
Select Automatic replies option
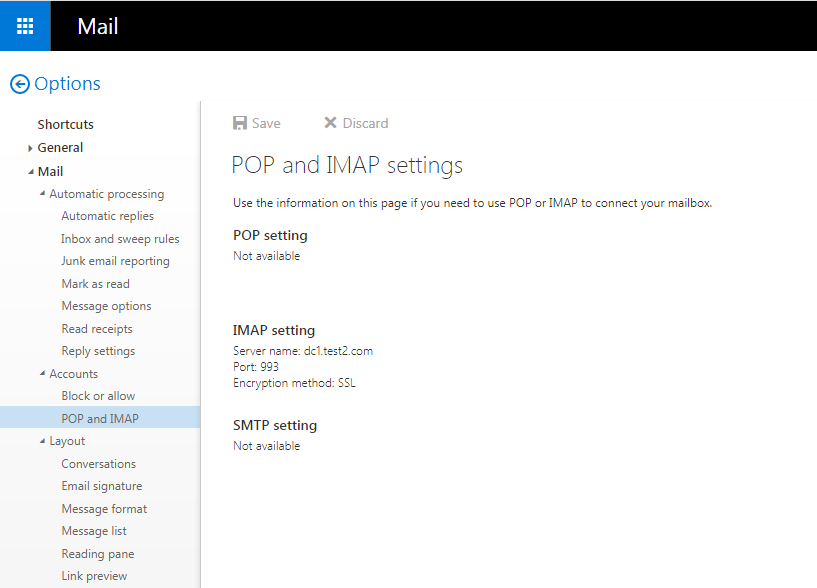(x=107, y=216)
